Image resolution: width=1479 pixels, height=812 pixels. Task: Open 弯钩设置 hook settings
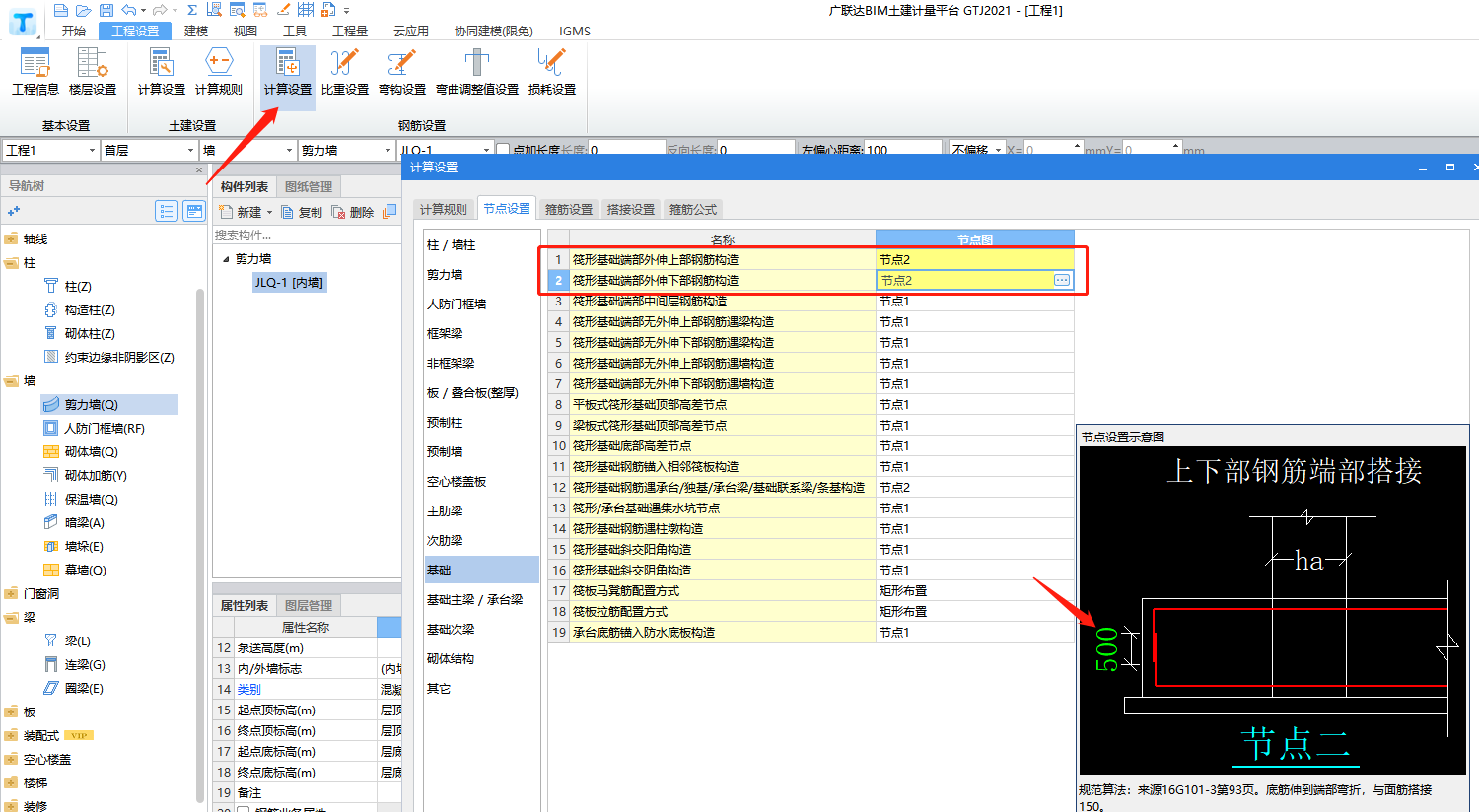pos(402,72)
